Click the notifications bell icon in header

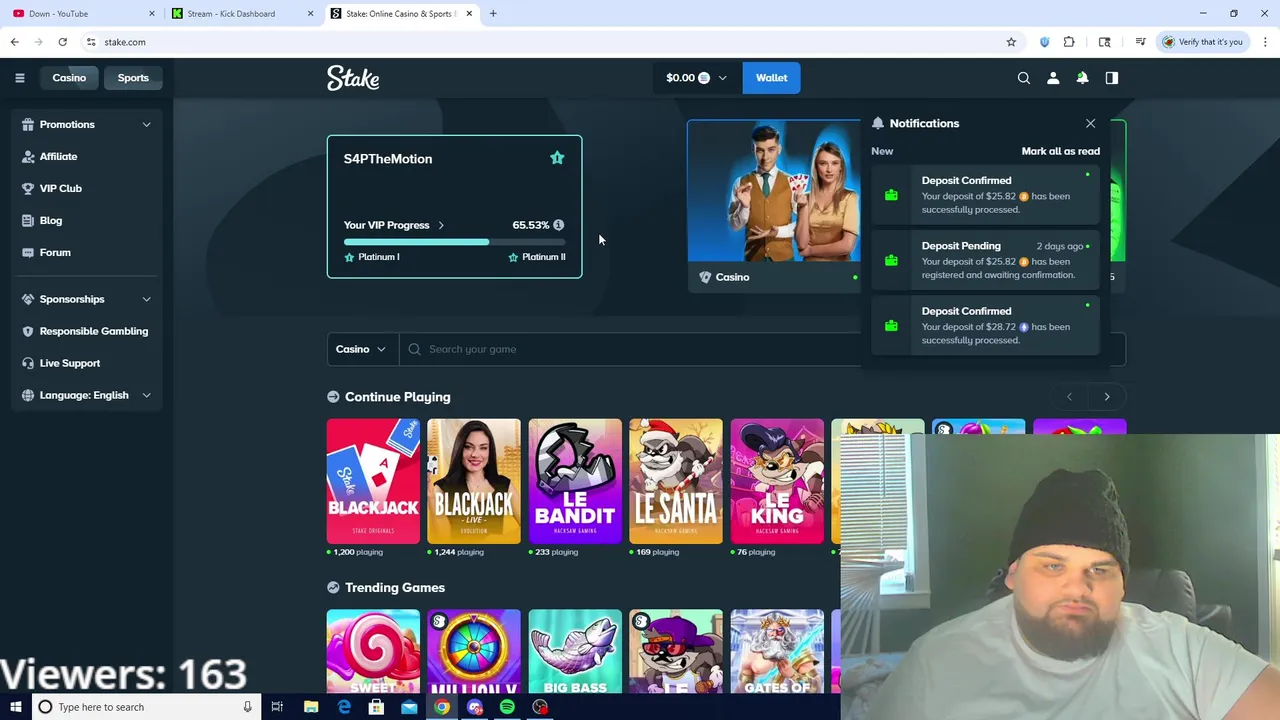click(x=1082, y=78)
